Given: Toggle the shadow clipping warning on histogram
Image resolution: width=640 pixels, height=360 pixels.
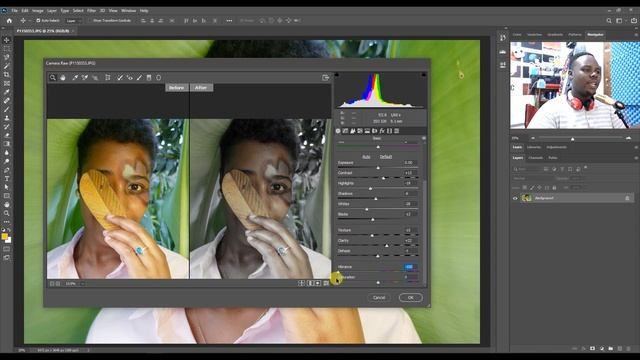Looking at the screenshot, I should point(337,75).
